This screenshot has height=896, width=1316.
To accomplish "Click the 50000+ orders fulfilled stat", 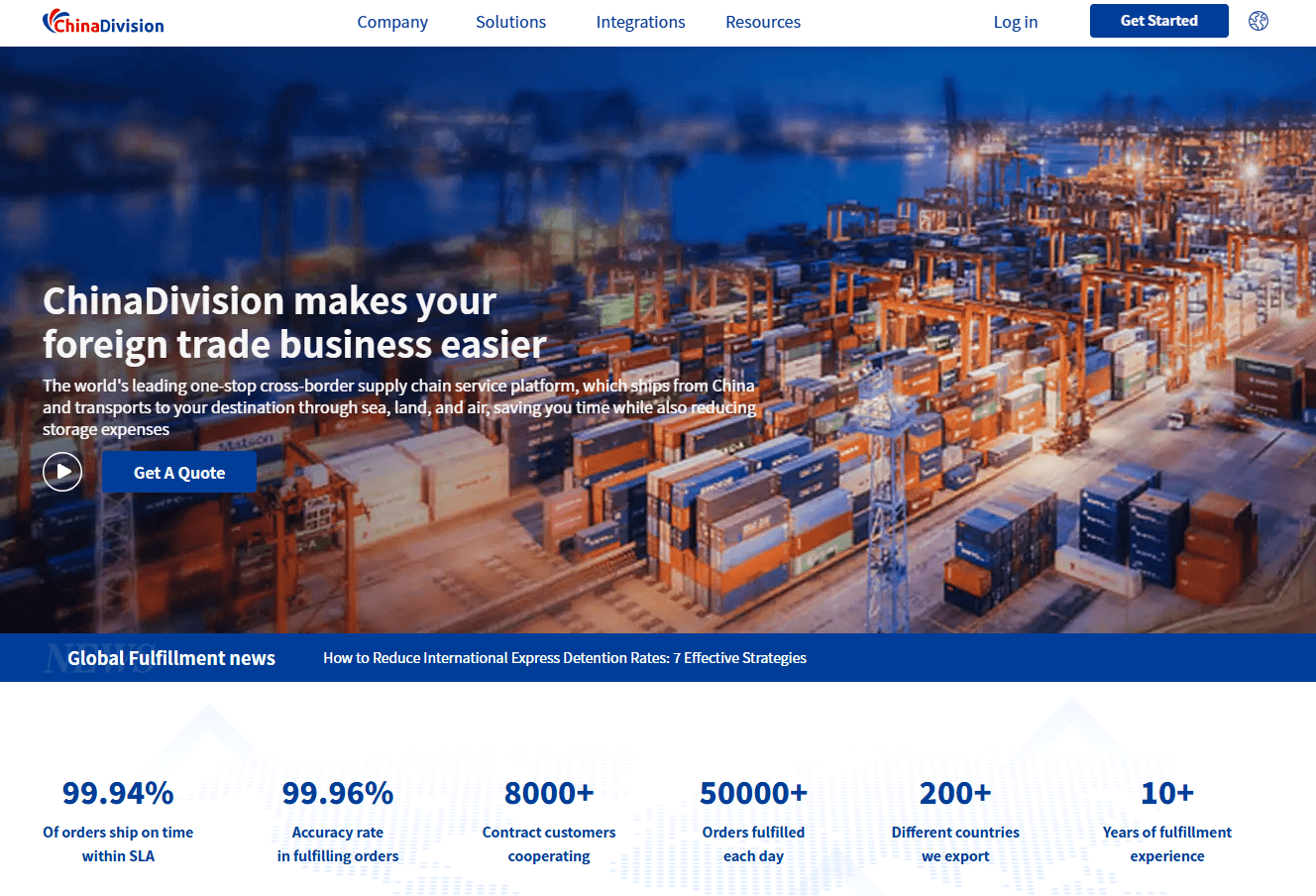I will [753, 794].
